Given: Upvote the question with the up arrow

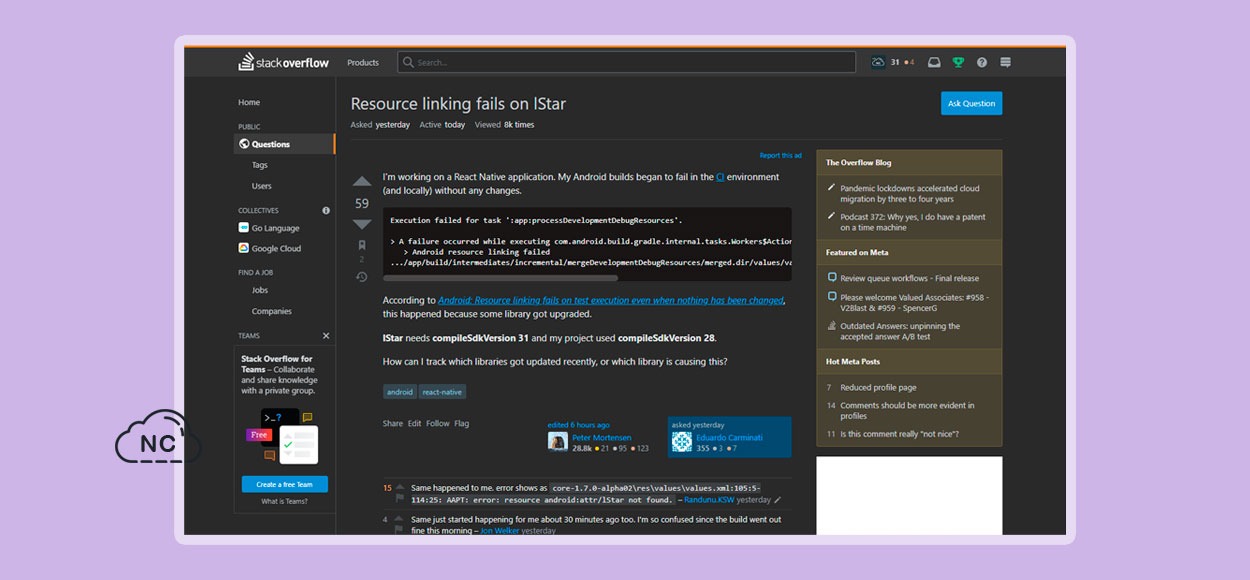Looking at the screenshot, I should click(362, 181).
